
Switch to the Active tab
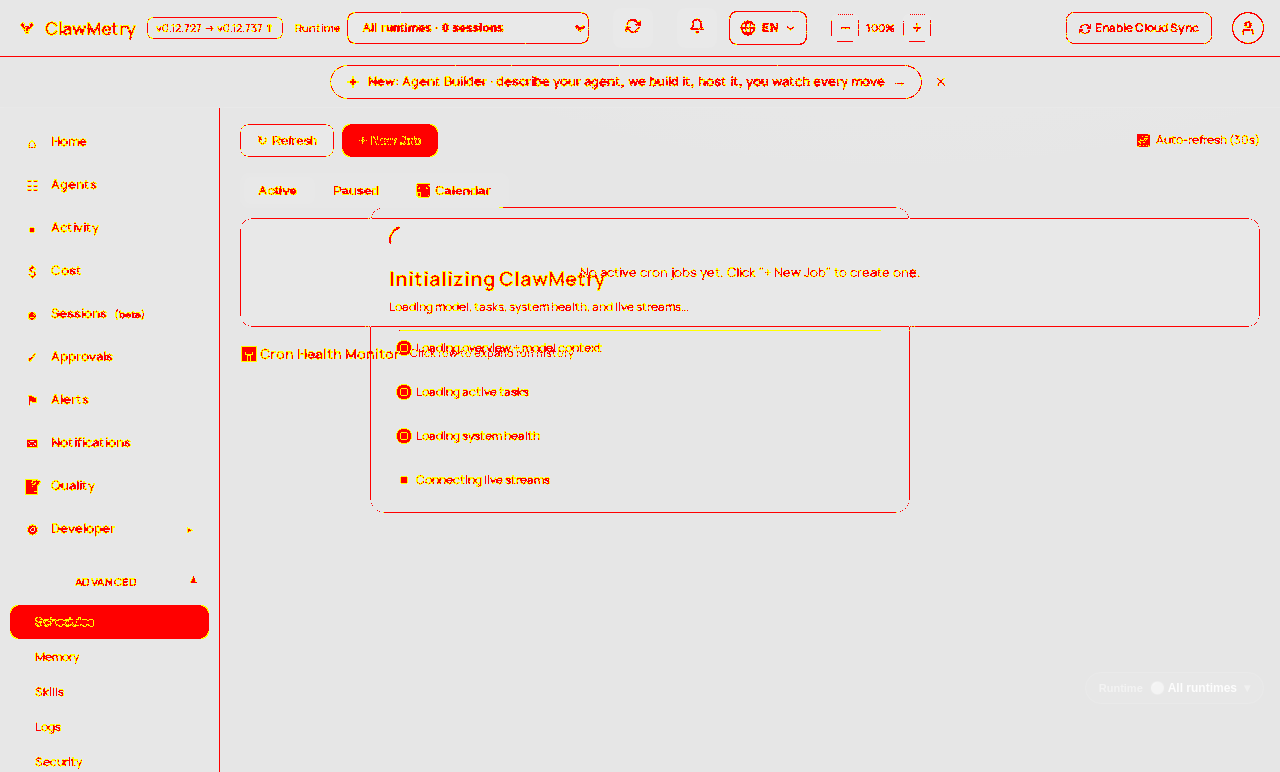pos(277,191)
